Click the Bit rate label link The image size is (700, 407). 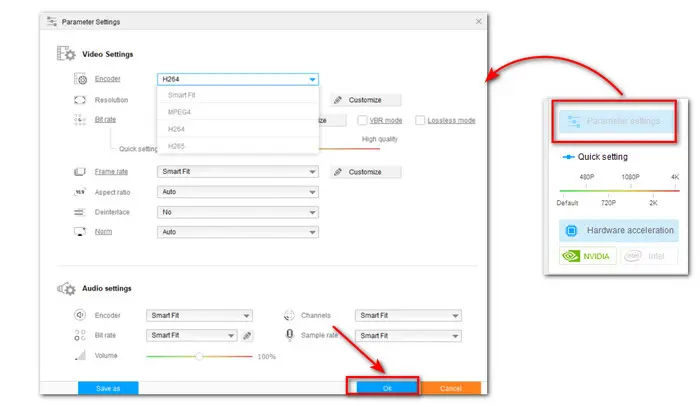point(105,120)
